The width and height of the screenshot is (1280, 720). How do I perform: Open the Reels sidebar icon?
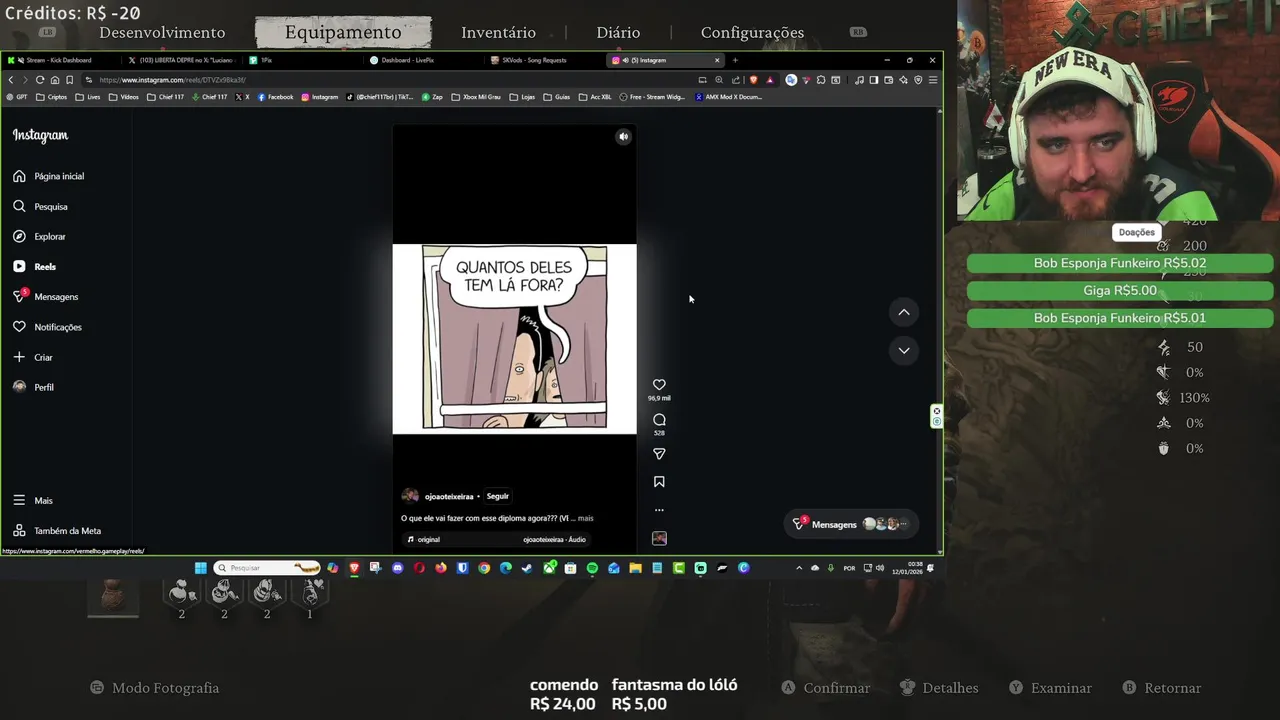(19, 266)
